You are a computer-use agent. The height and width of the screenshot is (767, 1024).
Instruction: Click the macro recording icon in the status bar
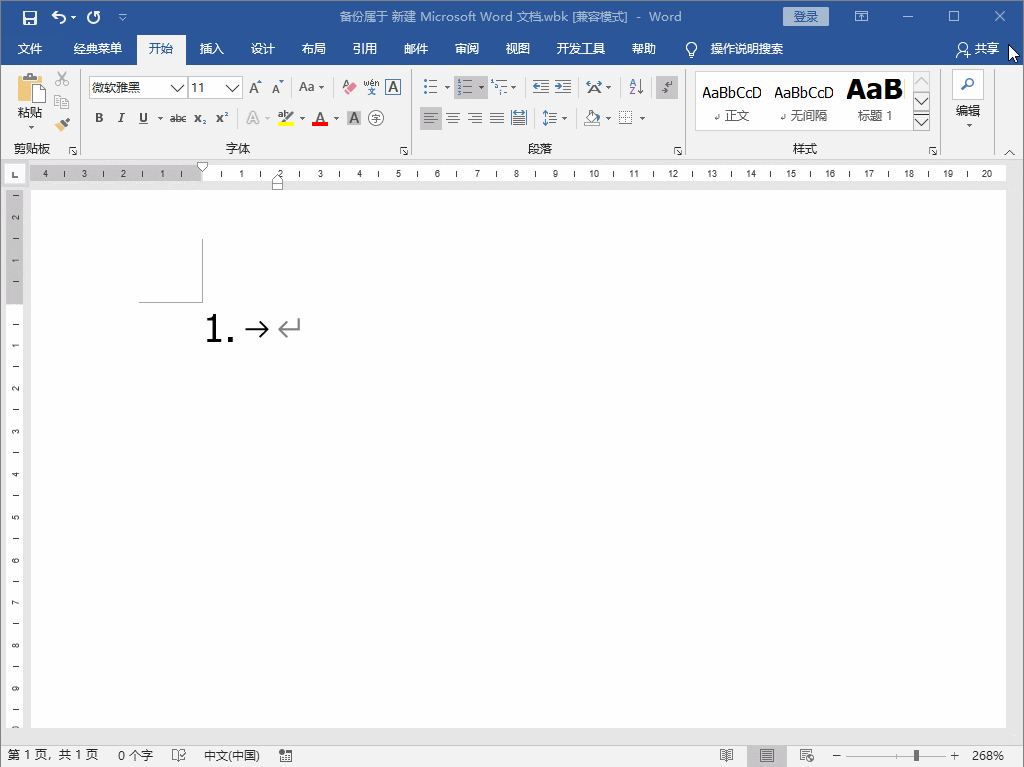pyautogui.click(x=285, y=756)
